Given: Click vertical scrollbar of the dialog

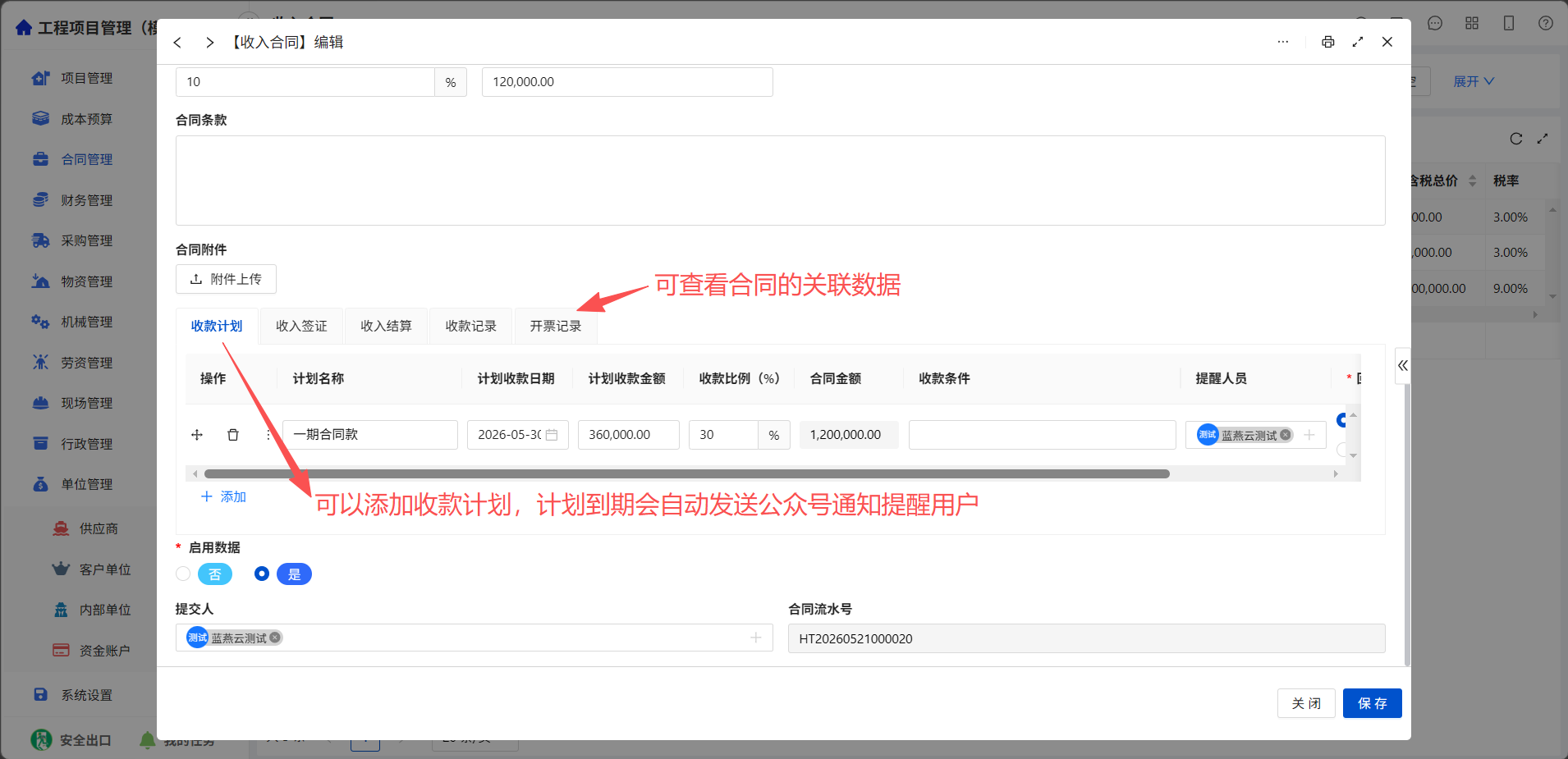Looking at the screenshot, I should 1407,525.
